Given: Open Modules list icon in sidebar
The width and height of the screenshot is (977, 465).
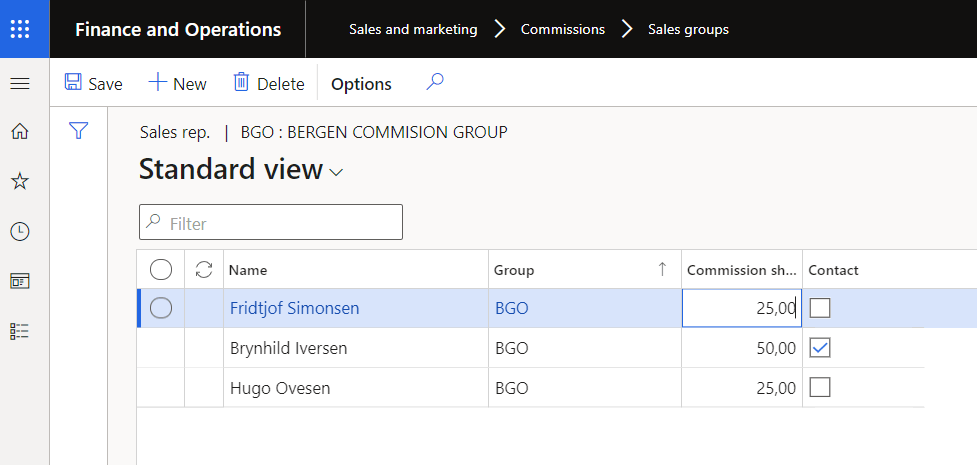Looking at the screenshot, I should point(20,331).
